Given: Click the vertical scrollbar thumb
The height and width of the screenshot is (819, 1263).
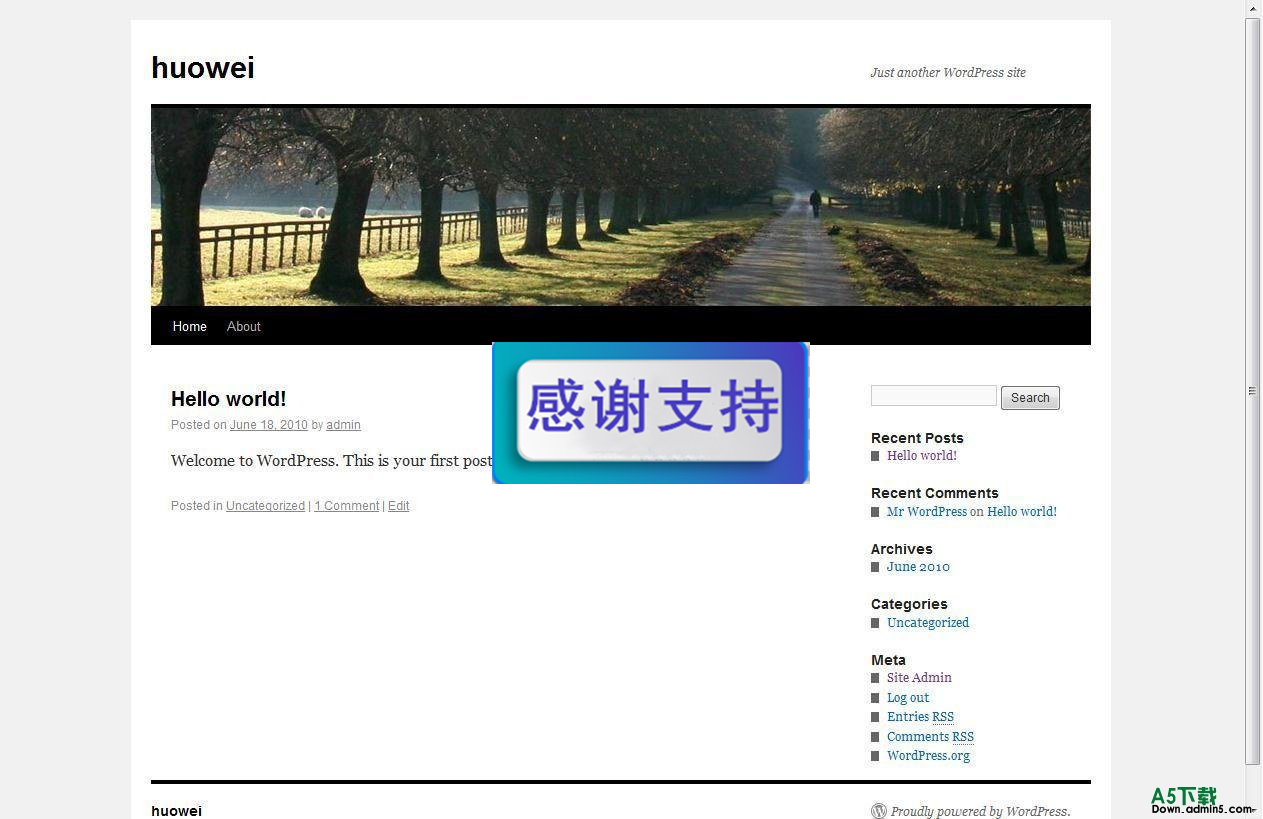Looking at the screenshot, I should click(x=1253, y=390).
